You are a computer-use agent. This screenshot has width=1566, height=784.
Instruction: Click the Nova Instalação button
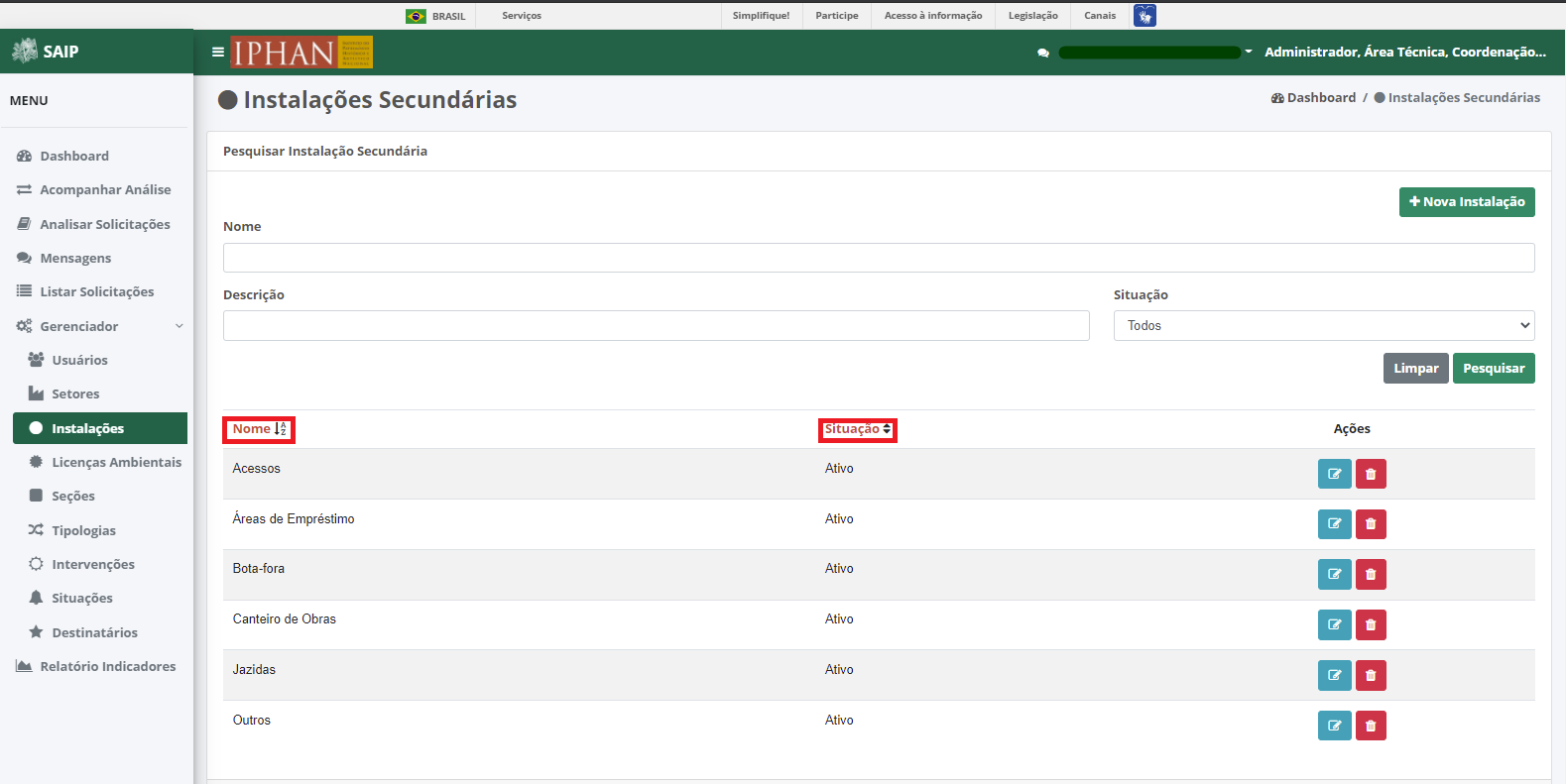pyautogui.click(x=1467, y=202)
